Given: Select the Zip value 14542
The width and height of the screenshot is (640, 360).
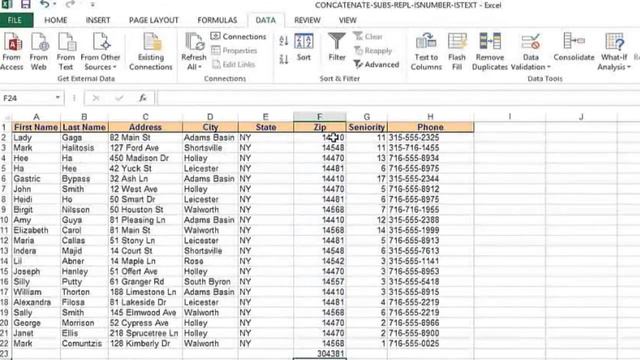Looking at the screenshot, I should coord(320,261).
